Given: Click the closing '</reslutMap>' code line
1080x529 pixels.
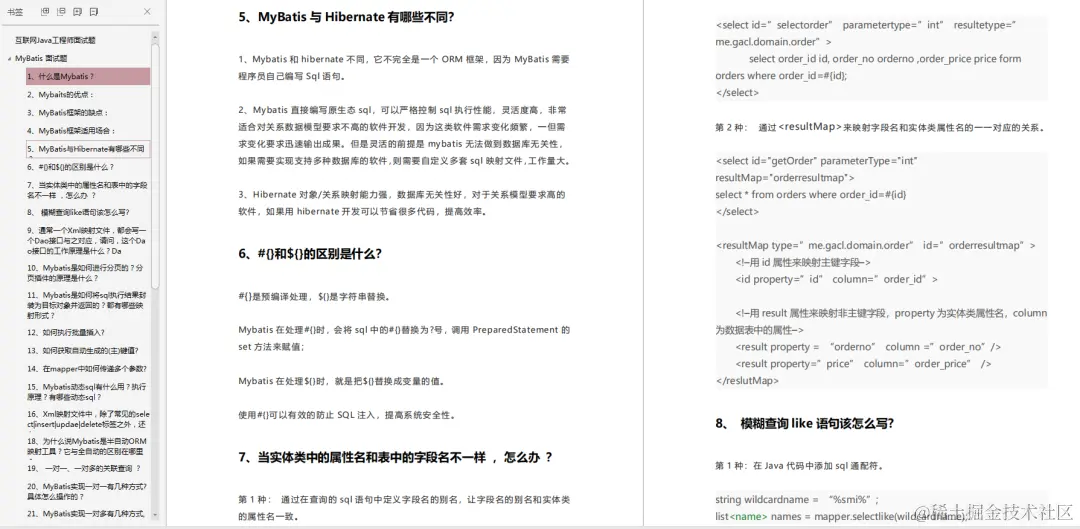Looking at the screenshot, I should tap(747, 380).
